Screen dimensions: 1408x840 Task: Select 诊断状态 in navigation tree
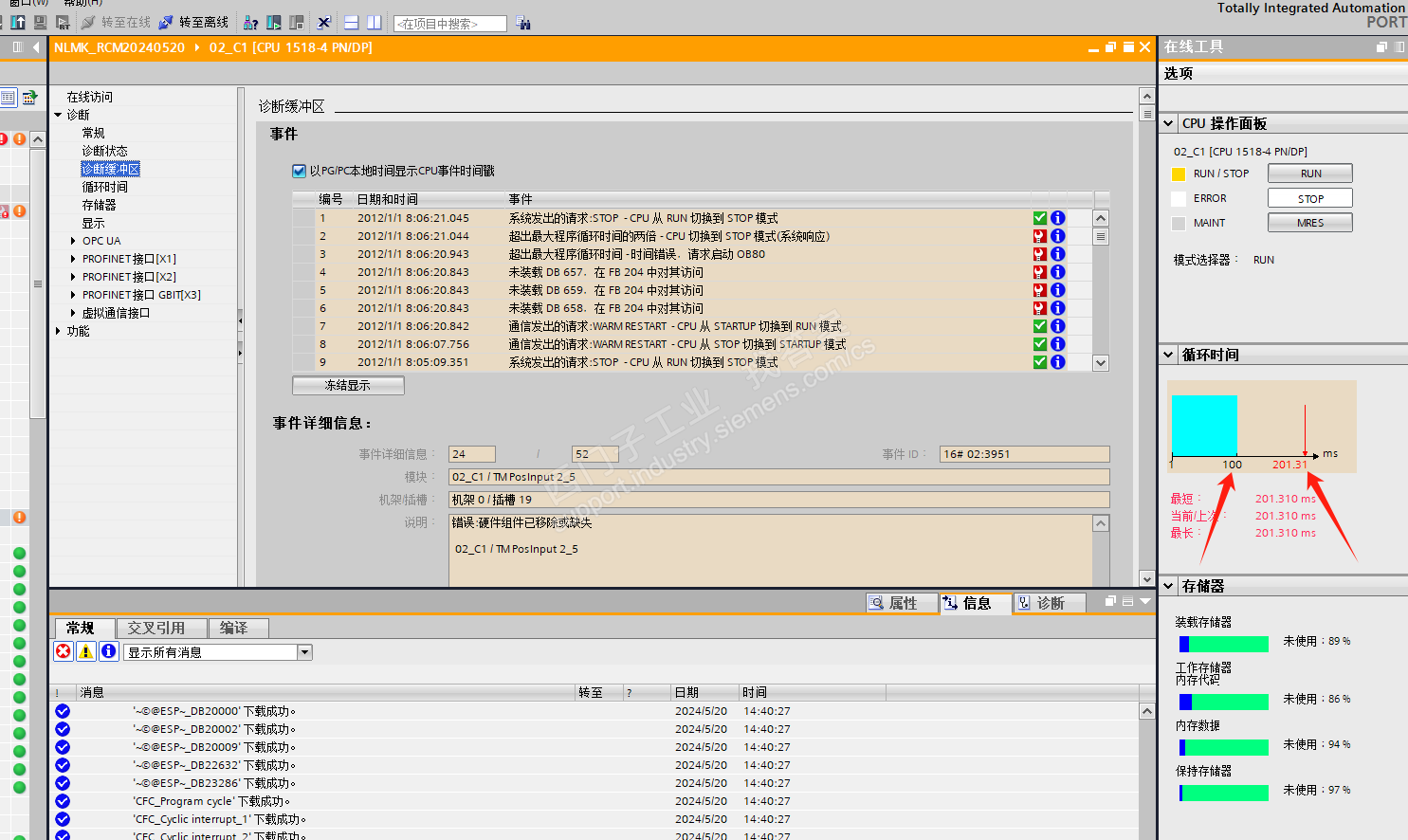tap(104, 151)
